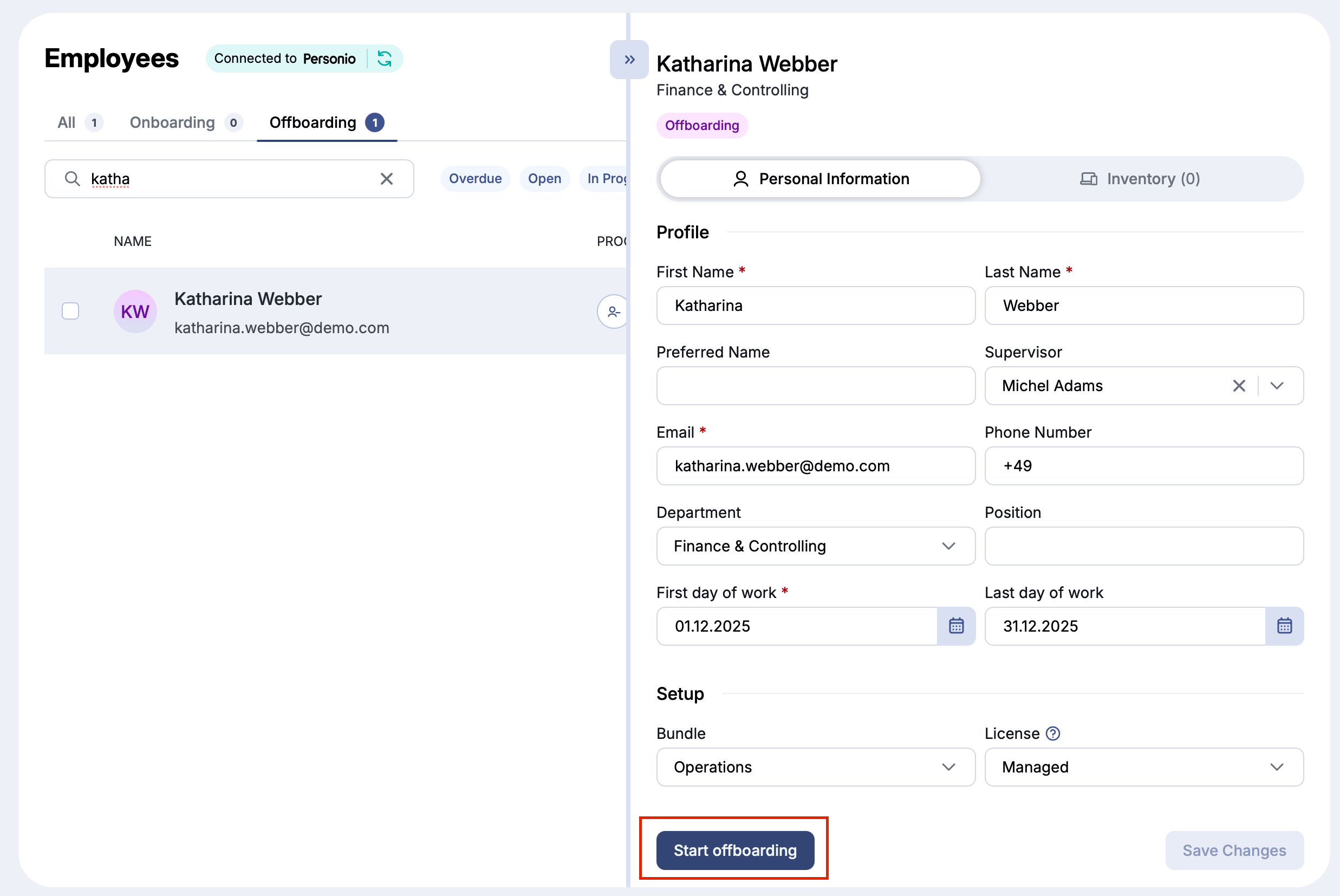Select the checkbox next to Katharina Webber
This screenshot has width=1340, height=896.
pyautogui.click(x=70, y=311)
